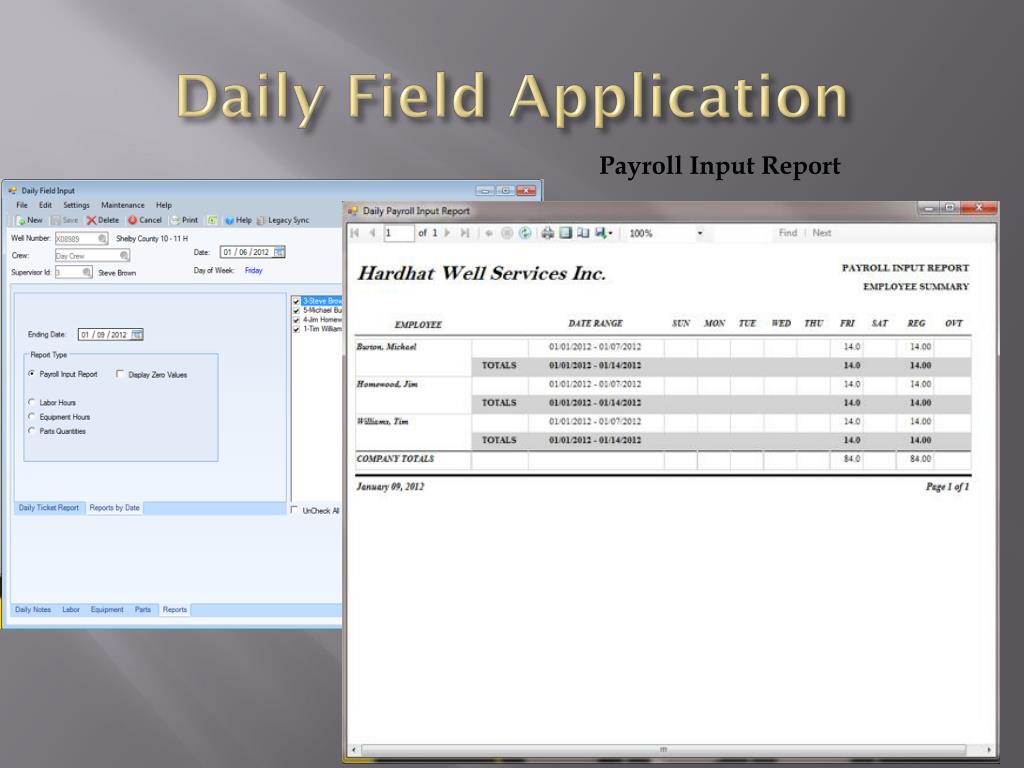The height and width of the screenshot is (768, 1024).
Task: Switch to the Daily Notes tab
Action: click(x=33, y=609)
